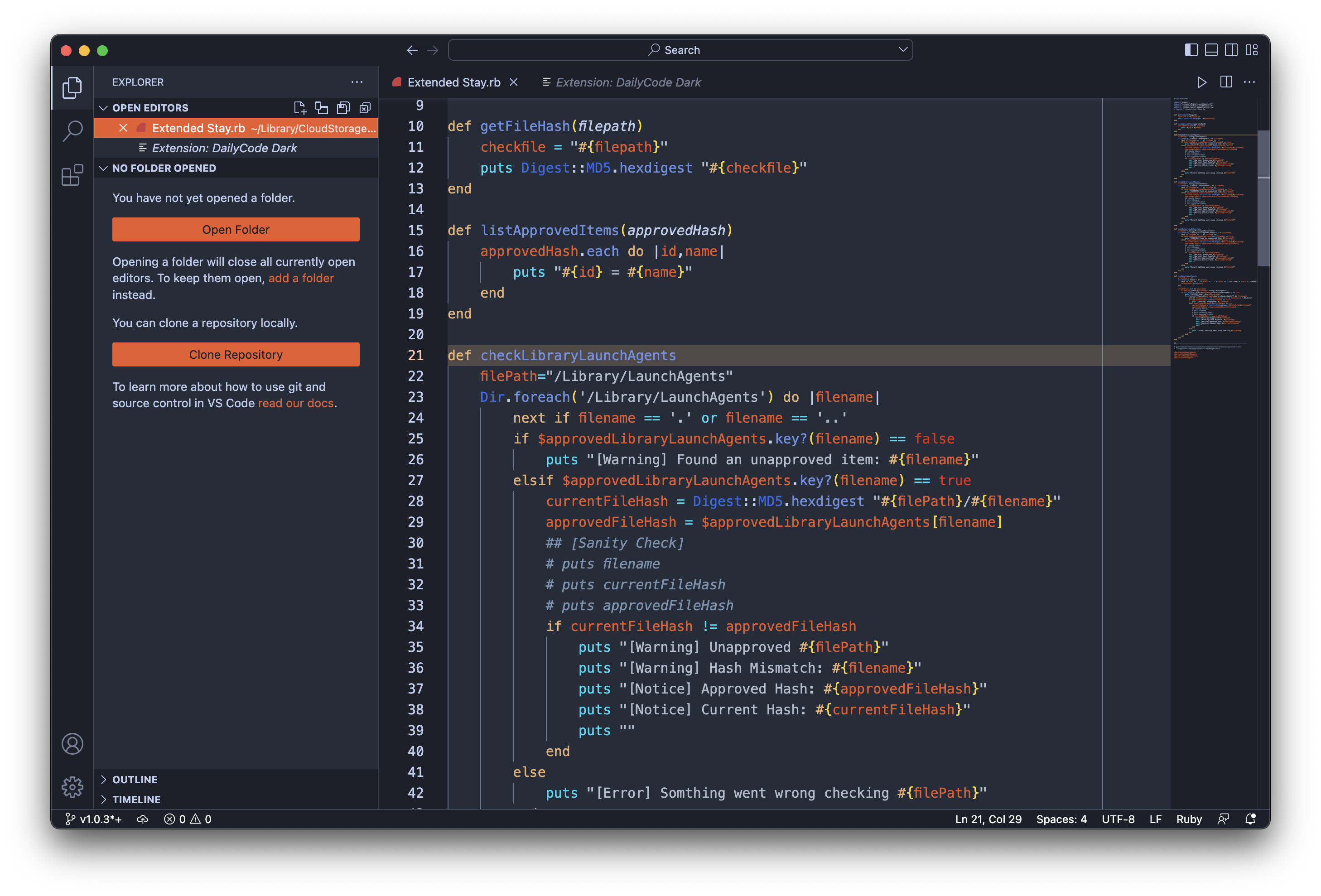Open the Extensions view icon
The height and width of the screenshot is (896, 1321).
click(x=72, y=175)
